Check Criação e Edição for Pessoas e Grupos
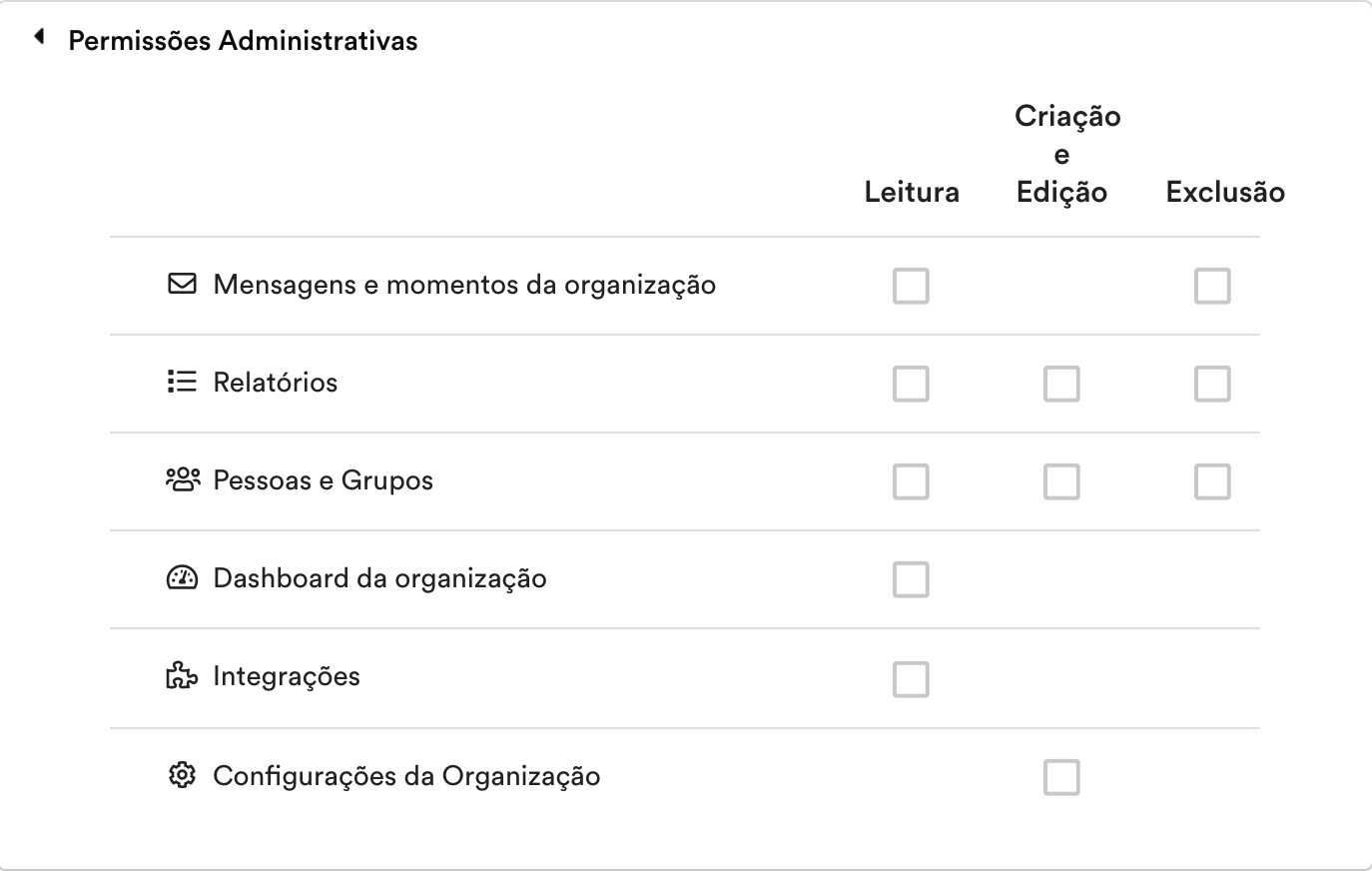1372x871 pixels. point(1061,481)
